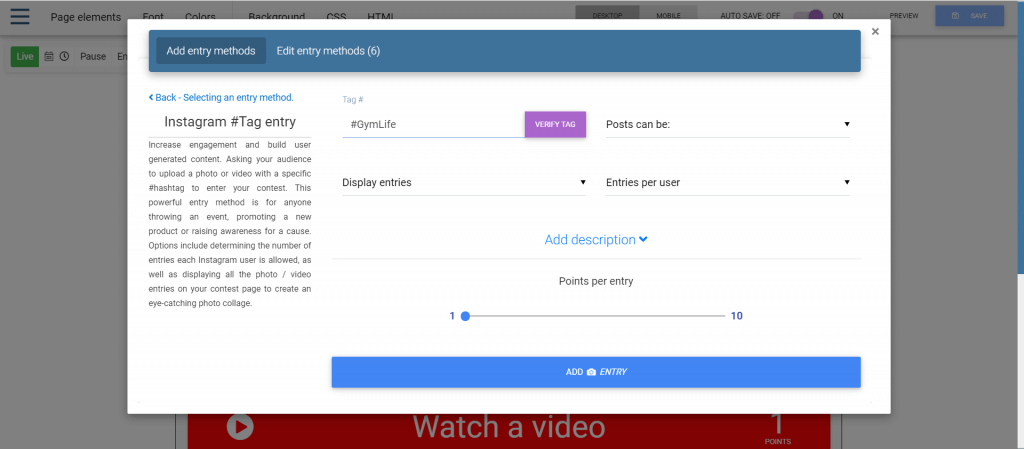Viewport: 1024px width, 449px height.
Task: Click the Pause button
Action: pyautogui.click(x=93, y=57)
